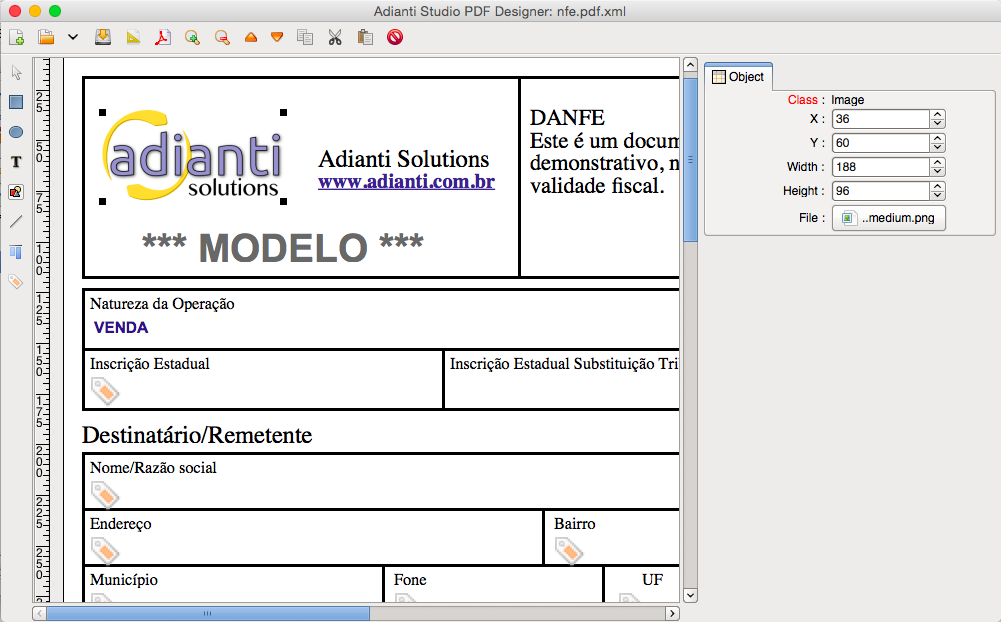Select the "Adianti Solutions" heading text
Viewport: 1001px width, 622px height.
point(404,159)
